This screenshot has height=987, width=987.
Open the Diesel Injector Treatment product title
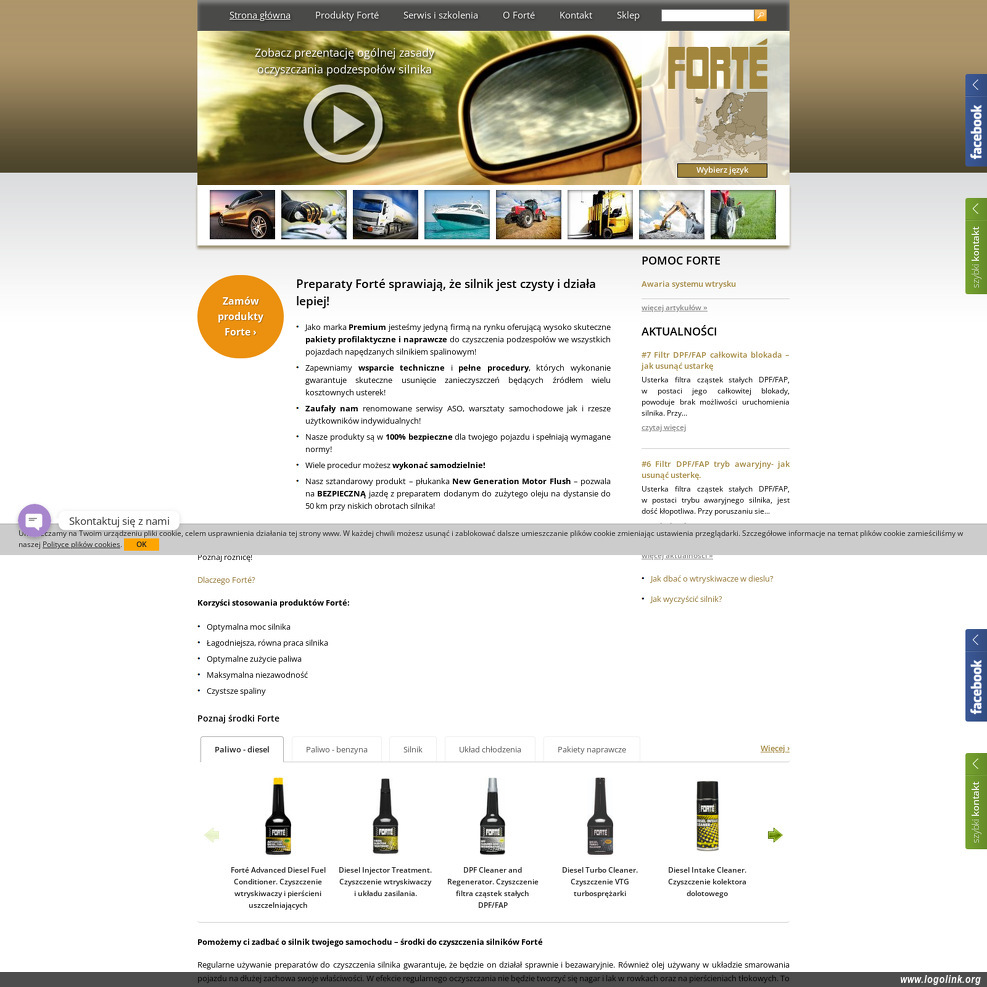pyautogui.click(x=385, y=881)
